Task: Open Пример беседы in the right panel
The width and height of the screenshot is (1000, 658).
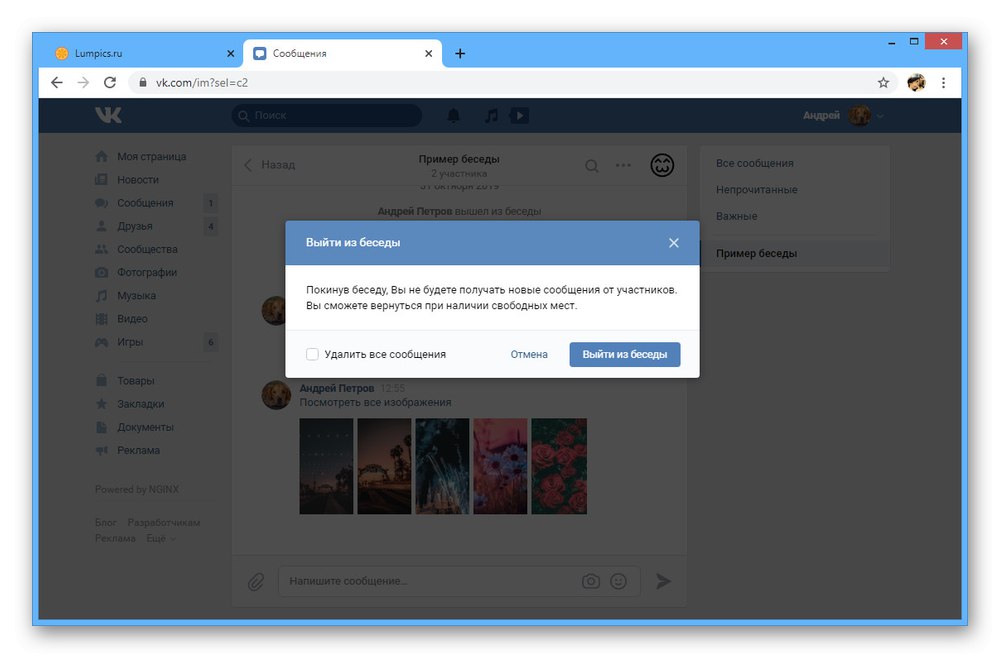Action: click(x=795, y=253)
